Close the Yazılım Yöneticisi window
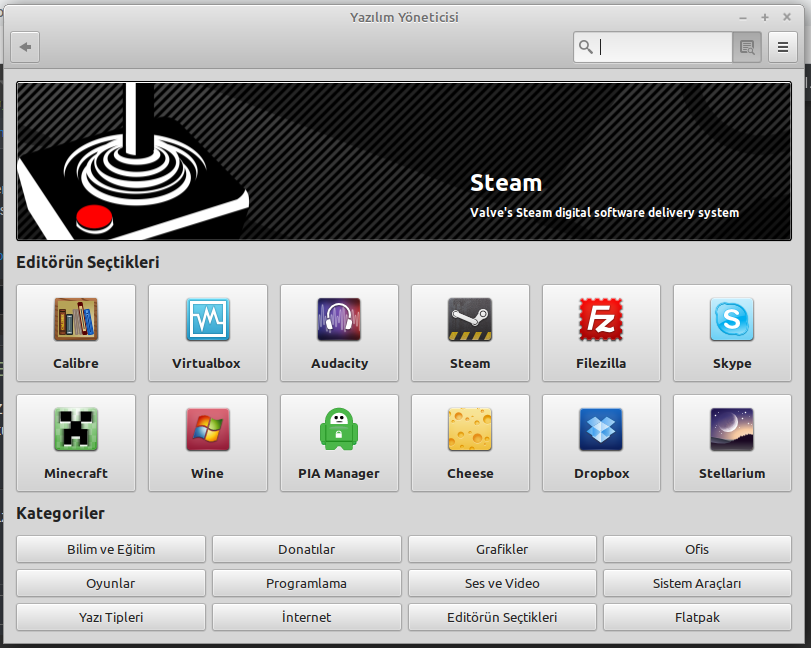Image resolution: width=811 pixels, height=648 pixels. [787, 17]
